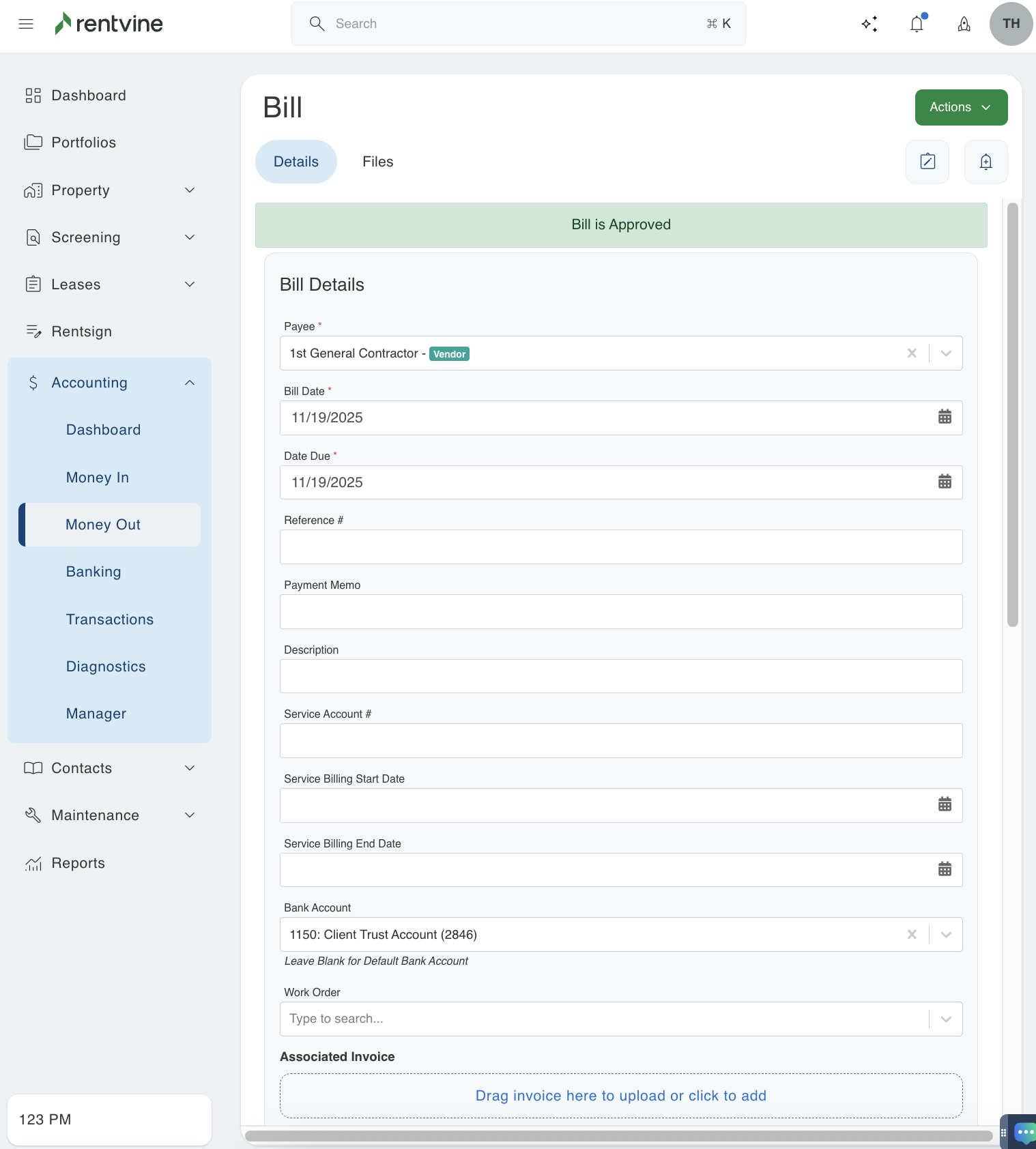
Task: Click the add reminder bell icon
Action: (x=985, y=162)
